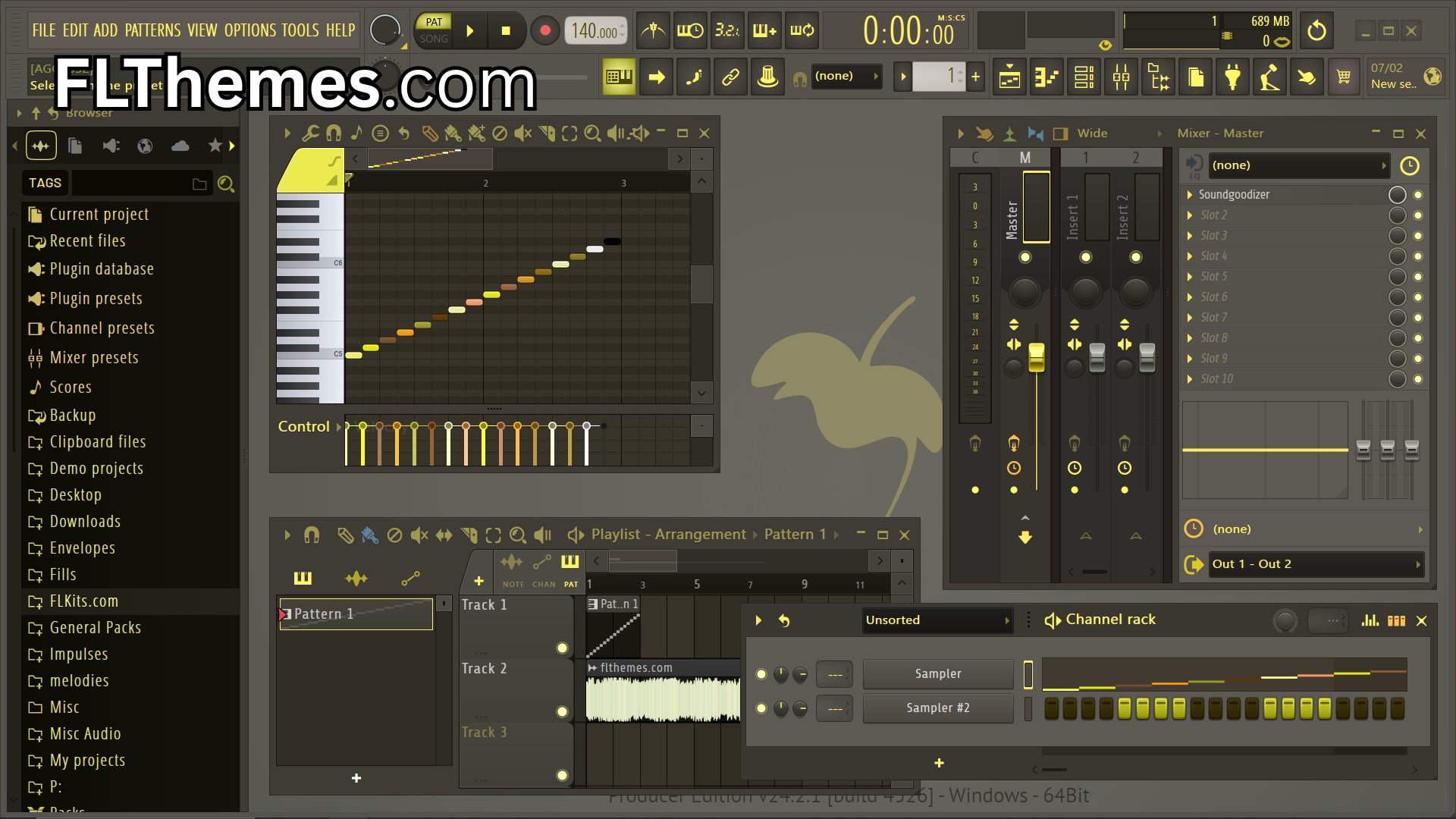The image size is (1456, 819).
Task: Open the mixer preset (none) dropdown
Action: (1299, 165)
